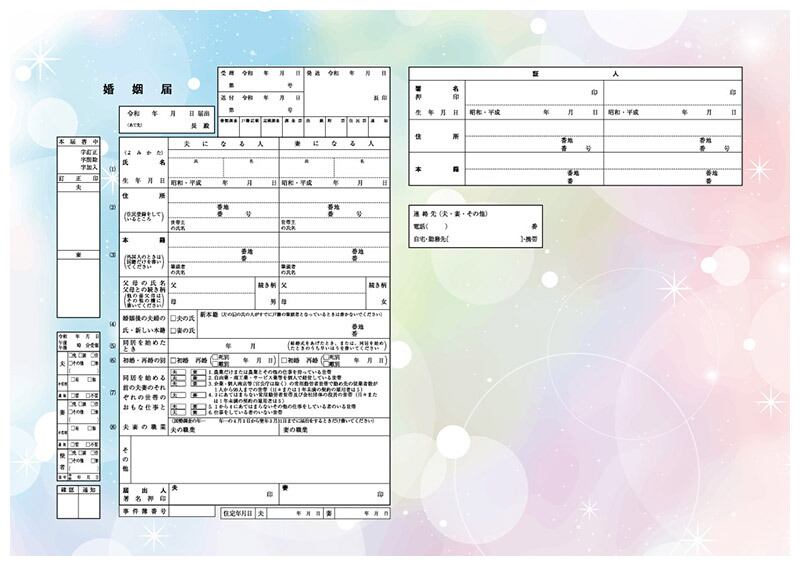Select the 証人 witness section header
Screen dimensions: 800x566
pos(574,74)
